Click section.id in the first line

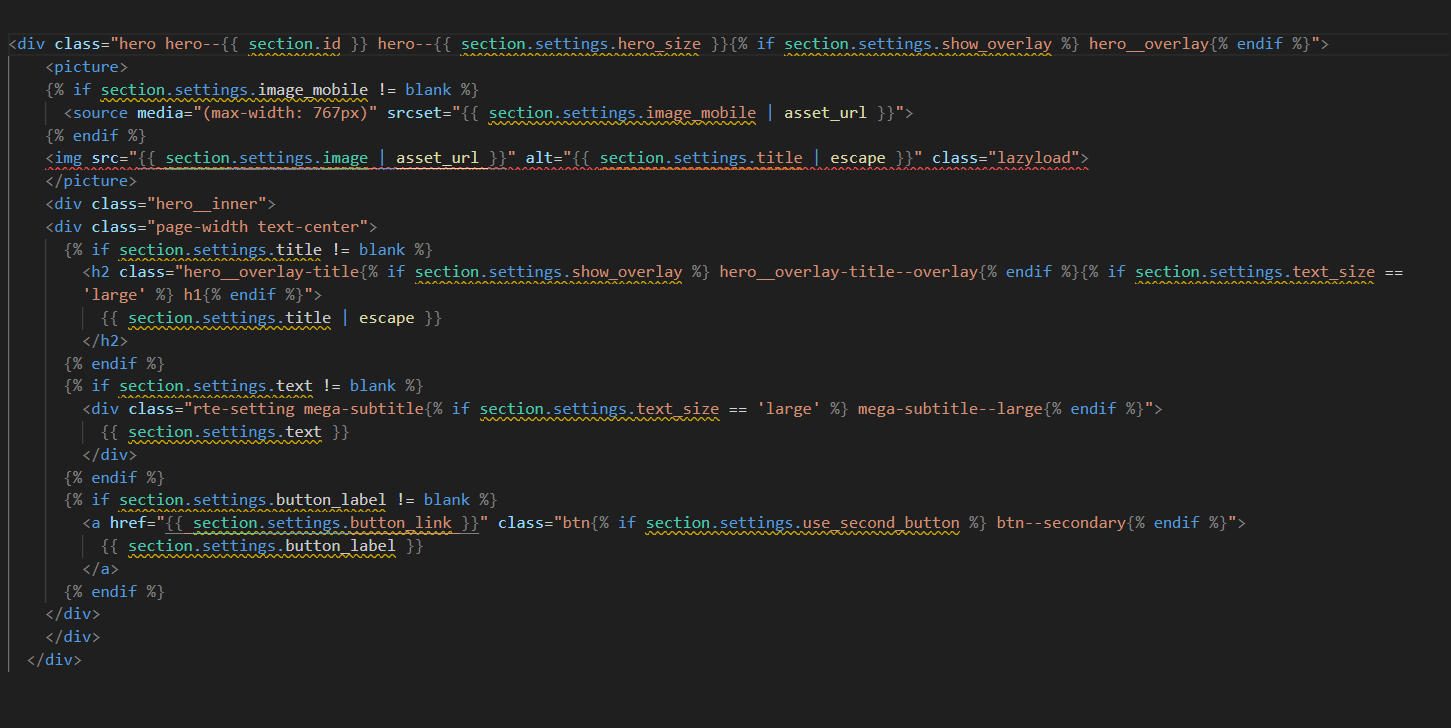tap(295, 44)
